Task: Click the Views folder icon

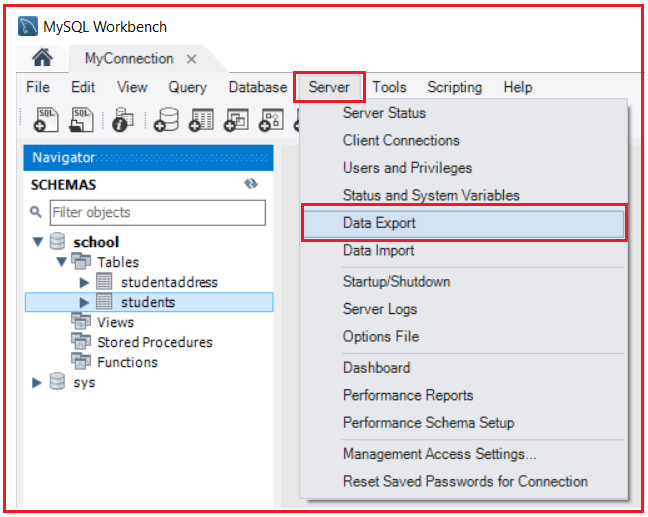Action: pyautogui.click(x=81, y=321)
